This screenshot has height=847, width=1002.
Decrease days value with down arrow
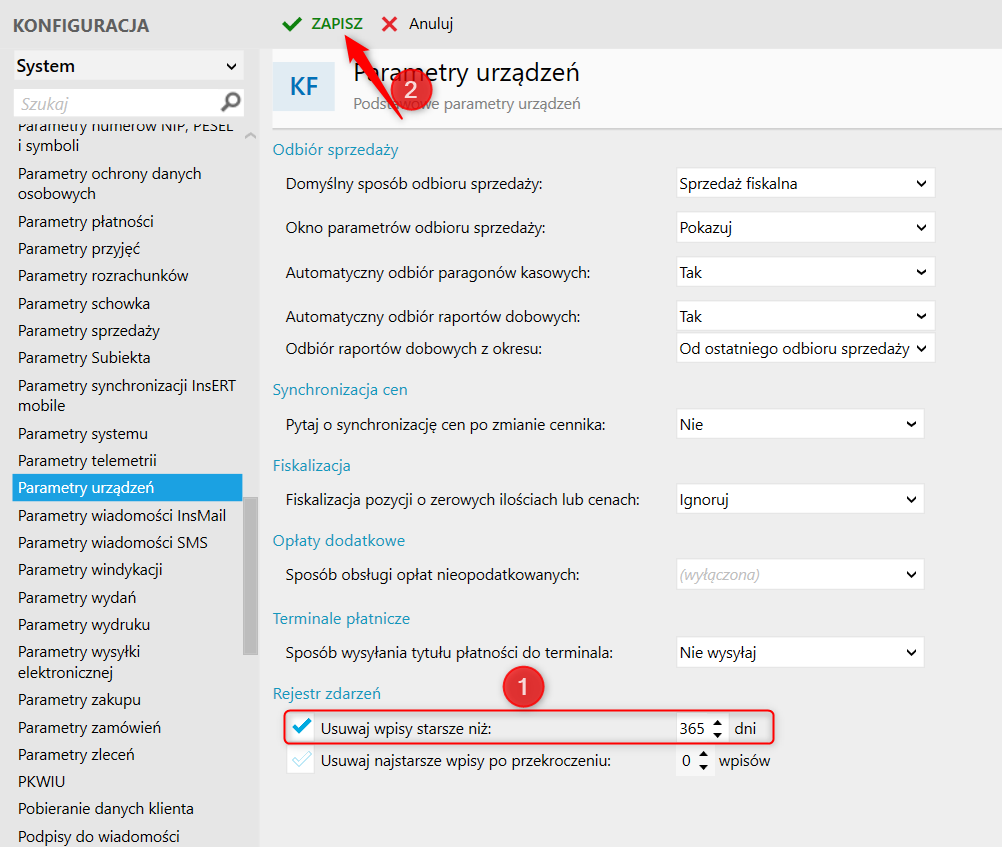click(x=717, y=735)
